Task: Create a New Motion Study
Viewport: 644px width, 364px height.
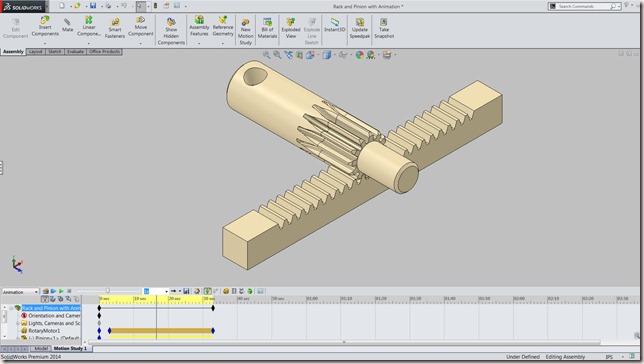Action: (246, 32)
